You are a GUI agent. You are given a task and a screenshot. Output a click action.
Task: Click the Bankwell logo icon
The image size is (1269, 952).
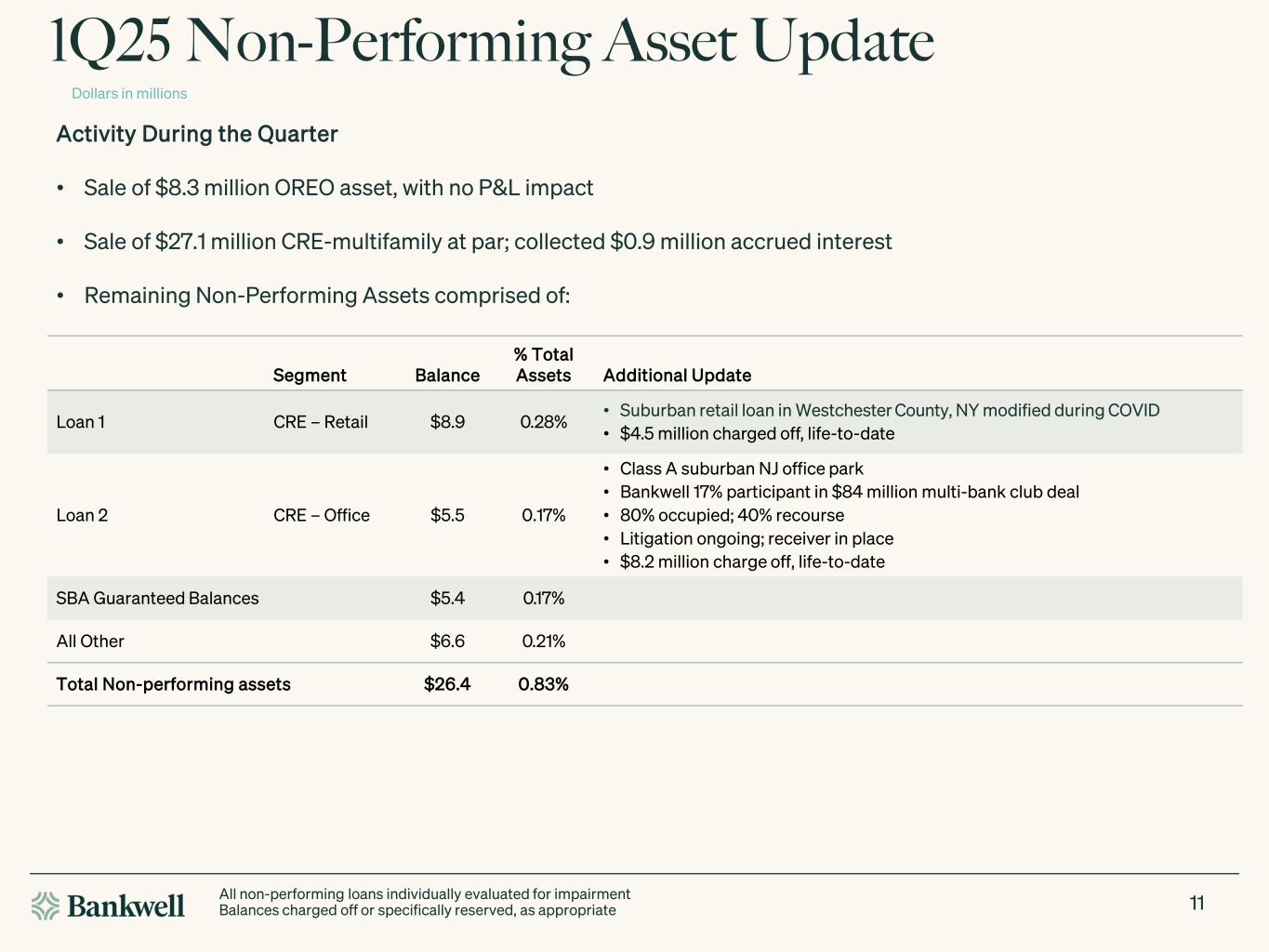[45, 906]
